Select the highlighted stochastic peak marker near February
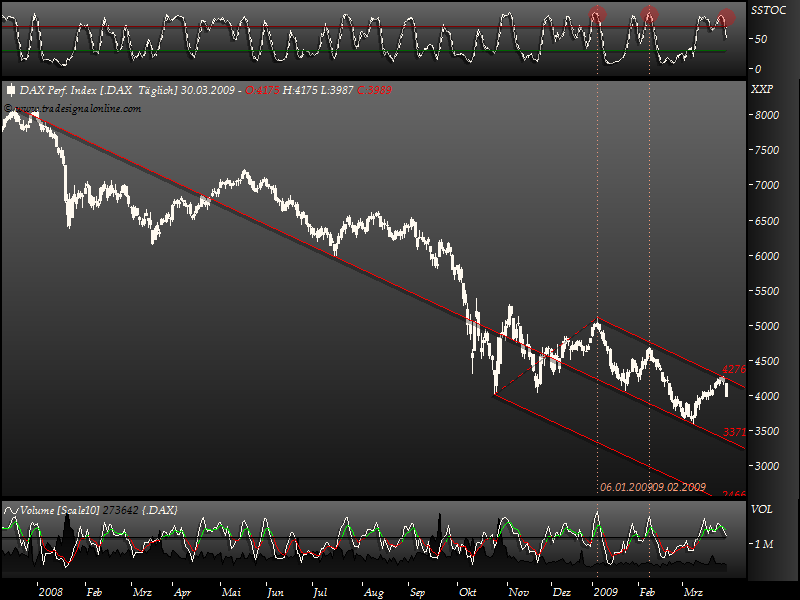Image resolution: width=800 pixels, height=600 pixels. [x=650, y=12]
